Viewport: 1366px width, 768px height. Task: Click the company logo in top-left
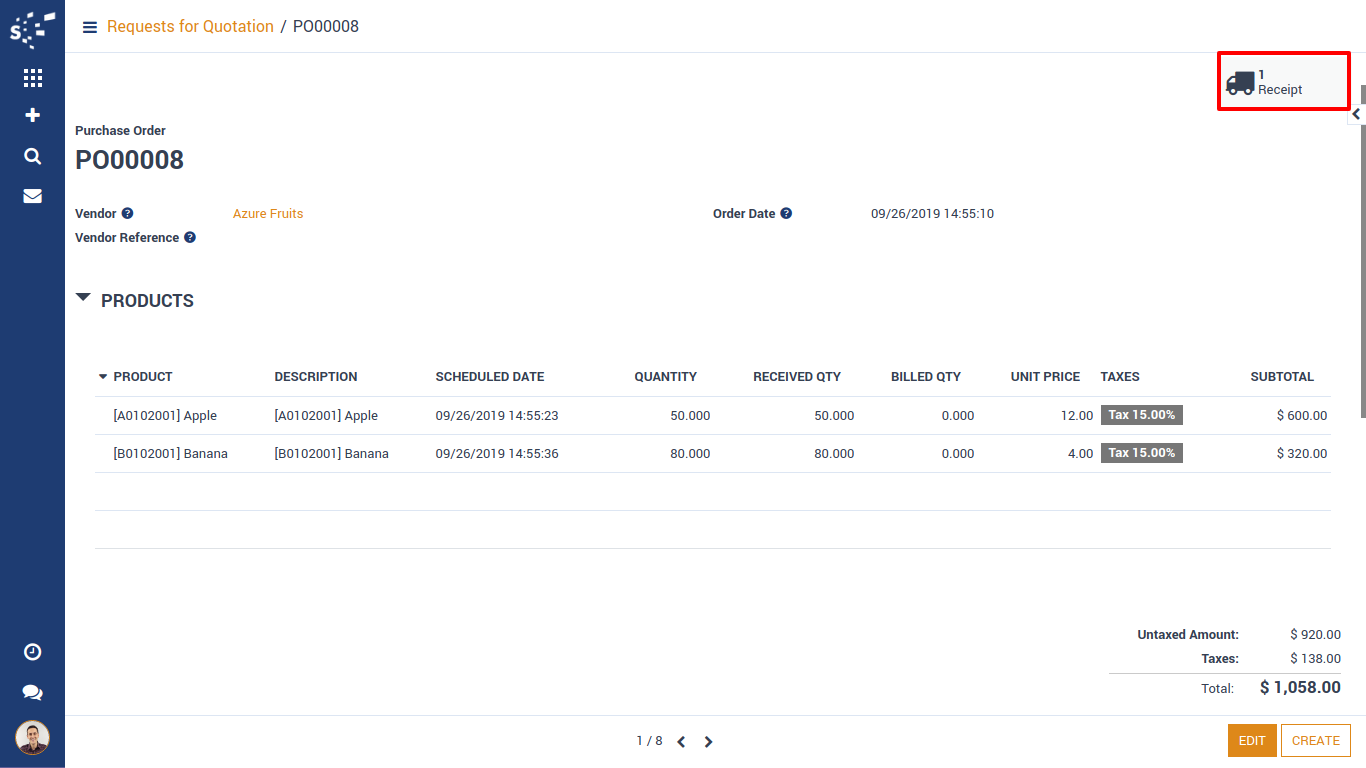pos(32,29)
